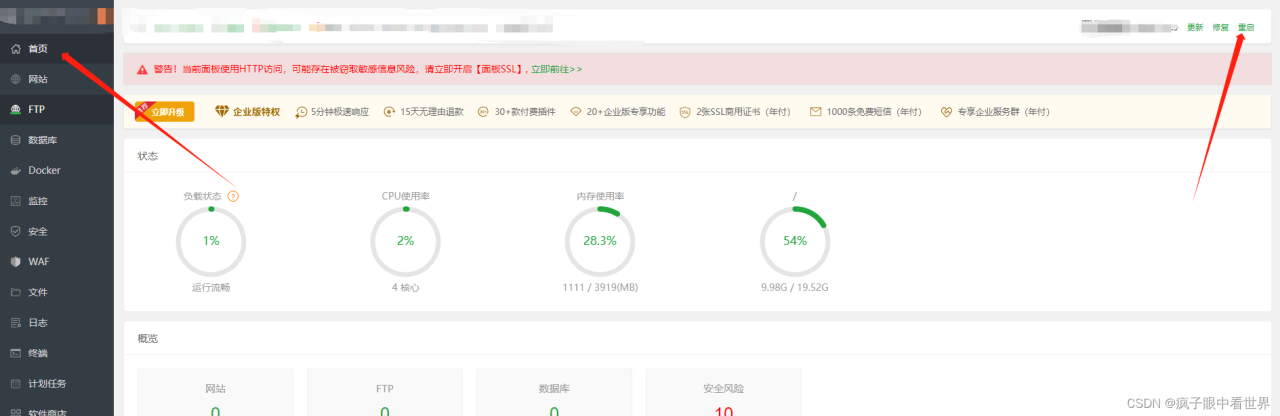
Task: Click the 安全 shield icon in sidebar
Action: pyautogui.click(x=15, y=231)
